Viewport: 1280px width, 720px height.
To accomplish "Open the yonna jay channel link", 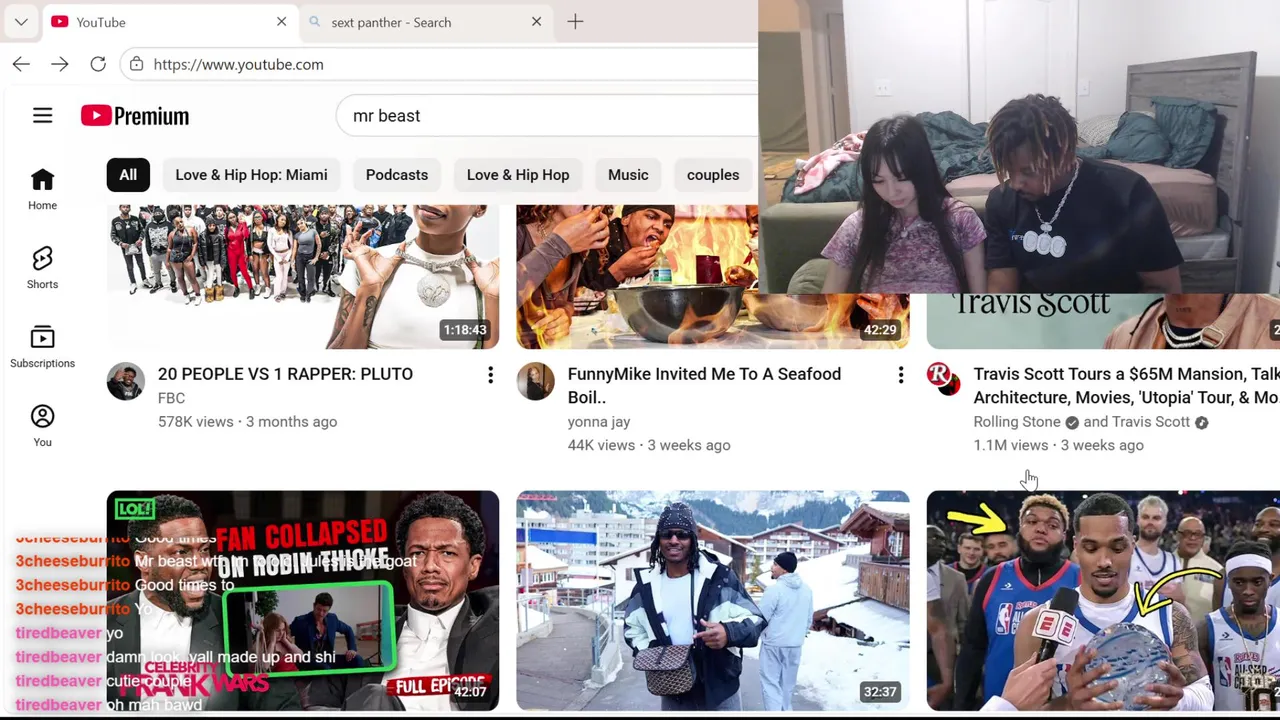I will (599, 422).
